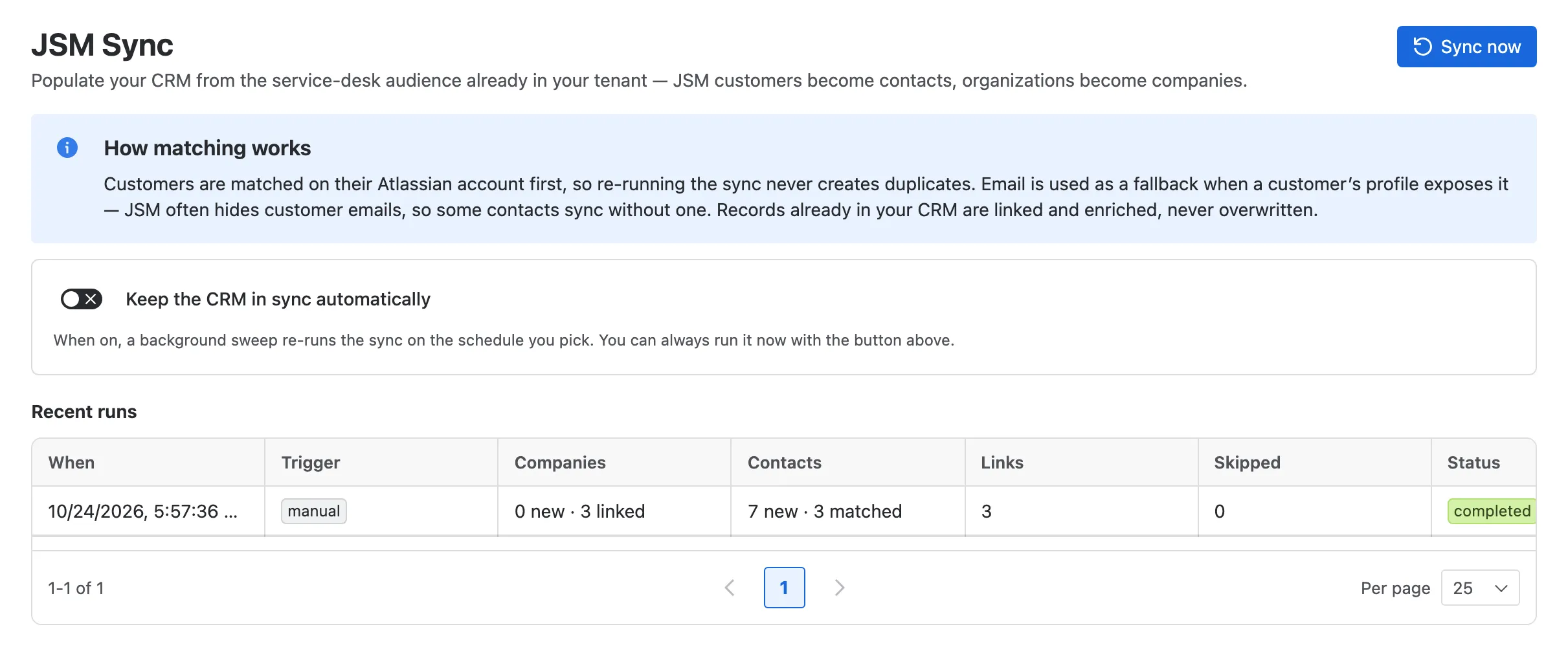
Task: Open the Per page dropdown
Action: point(1480,588)
